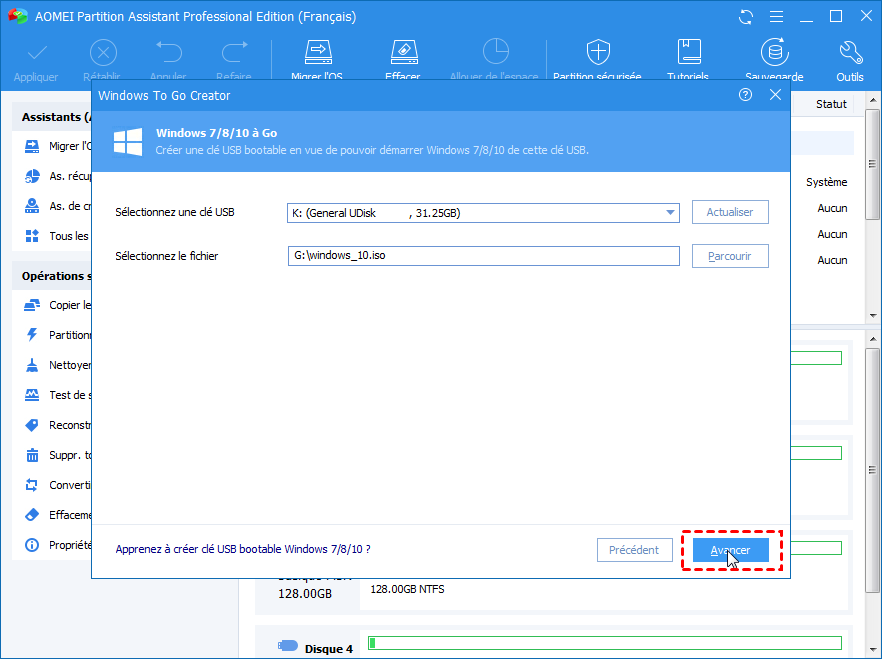Viewport: 882px width, 659px height.
Task: Click the Partitionnement lightning bolt icon
Action: 32,335
